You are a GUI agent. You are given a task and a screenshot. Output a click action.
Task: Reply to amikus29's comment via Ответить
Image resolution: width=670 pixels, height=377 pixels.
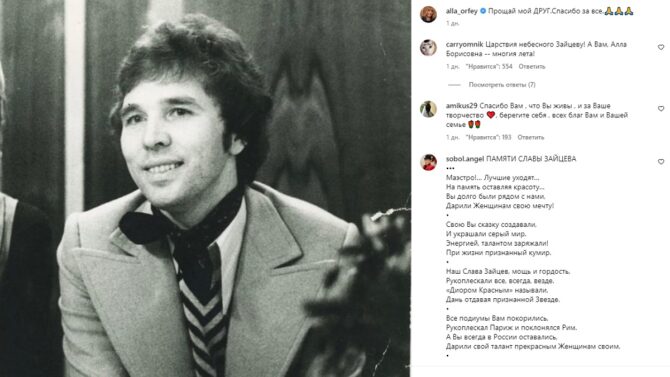click(531, 137)
